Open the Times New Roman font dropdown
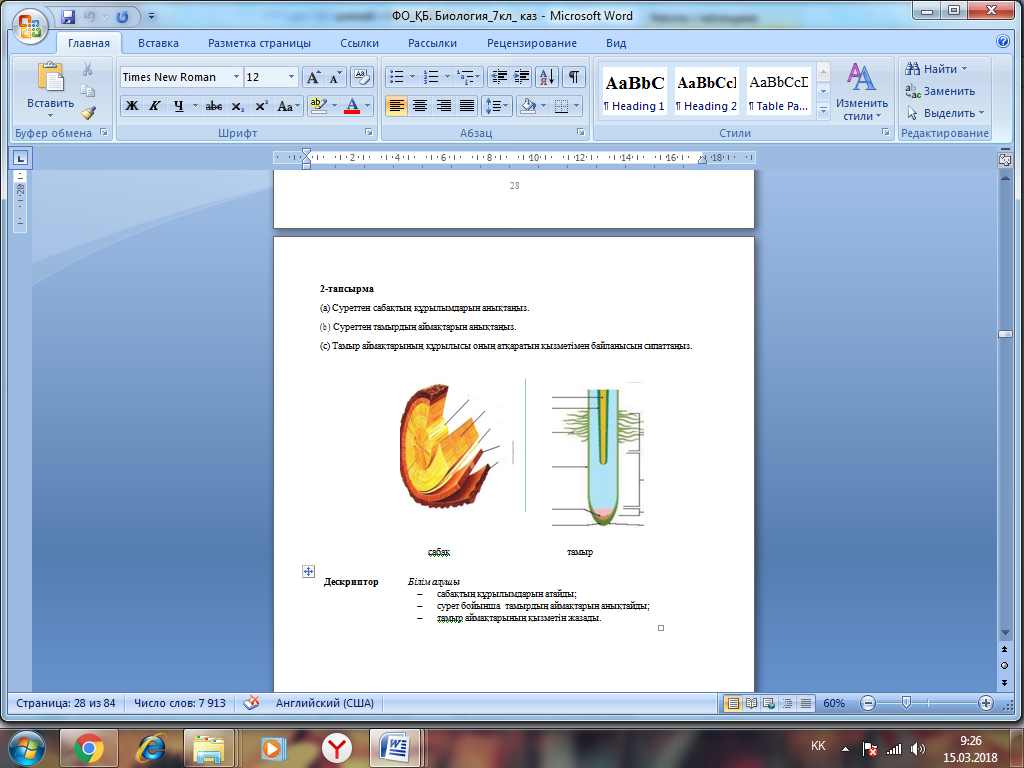This screenshot has width=1024, height=768. pyautogui.click(x=236, y=77)
